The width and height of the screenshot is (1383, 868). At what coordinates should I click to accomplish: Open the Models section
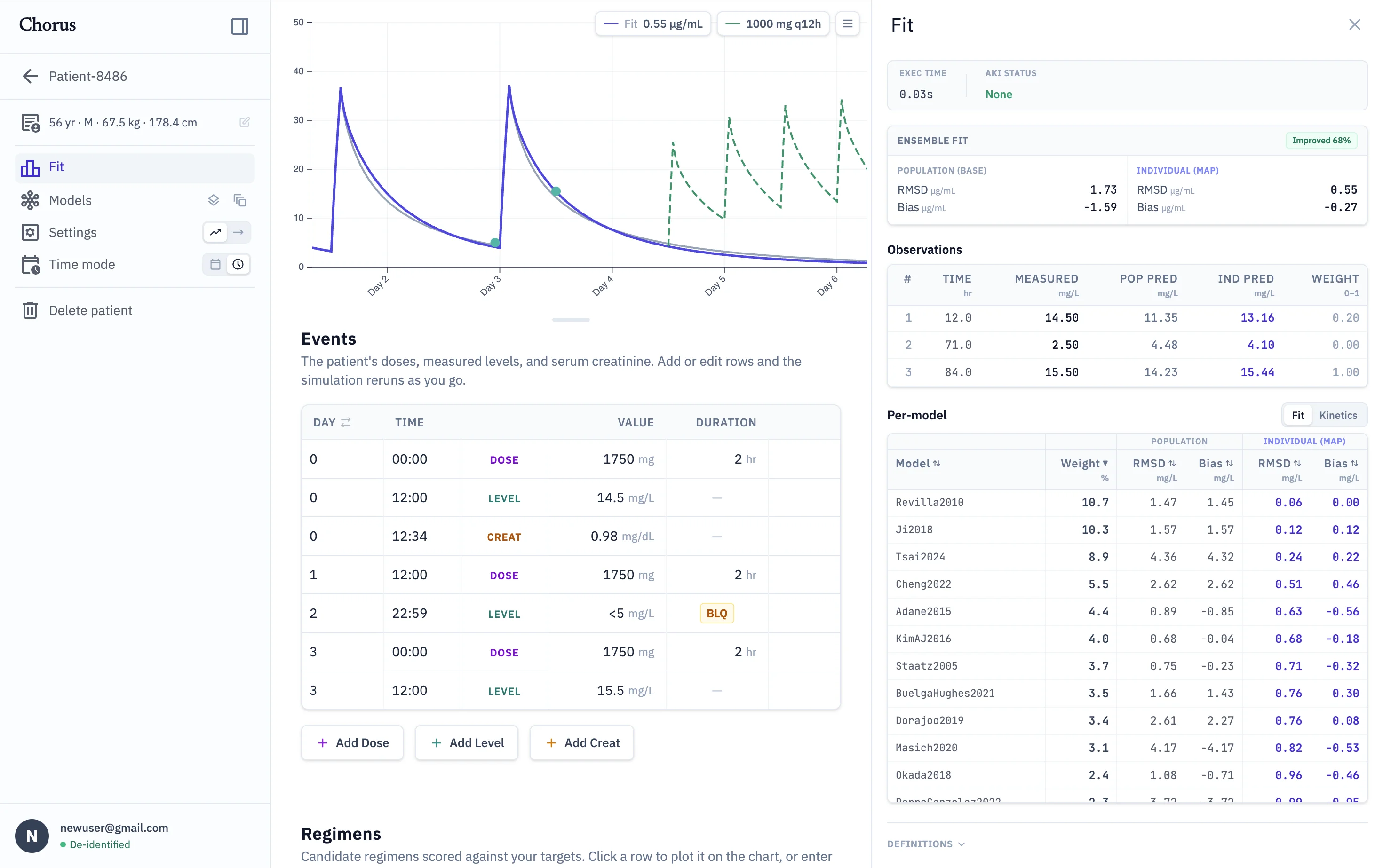point(70,200)
